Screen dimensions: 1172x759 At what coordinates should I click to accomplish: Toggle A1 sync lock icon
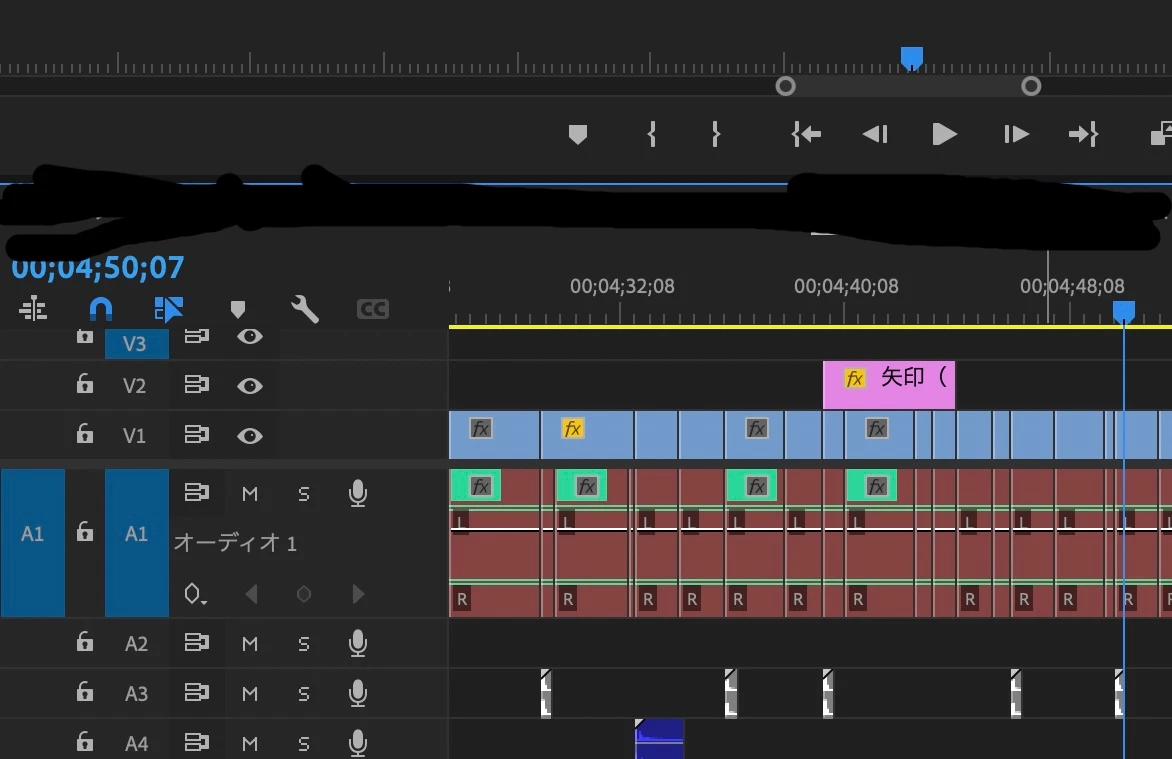197,492
